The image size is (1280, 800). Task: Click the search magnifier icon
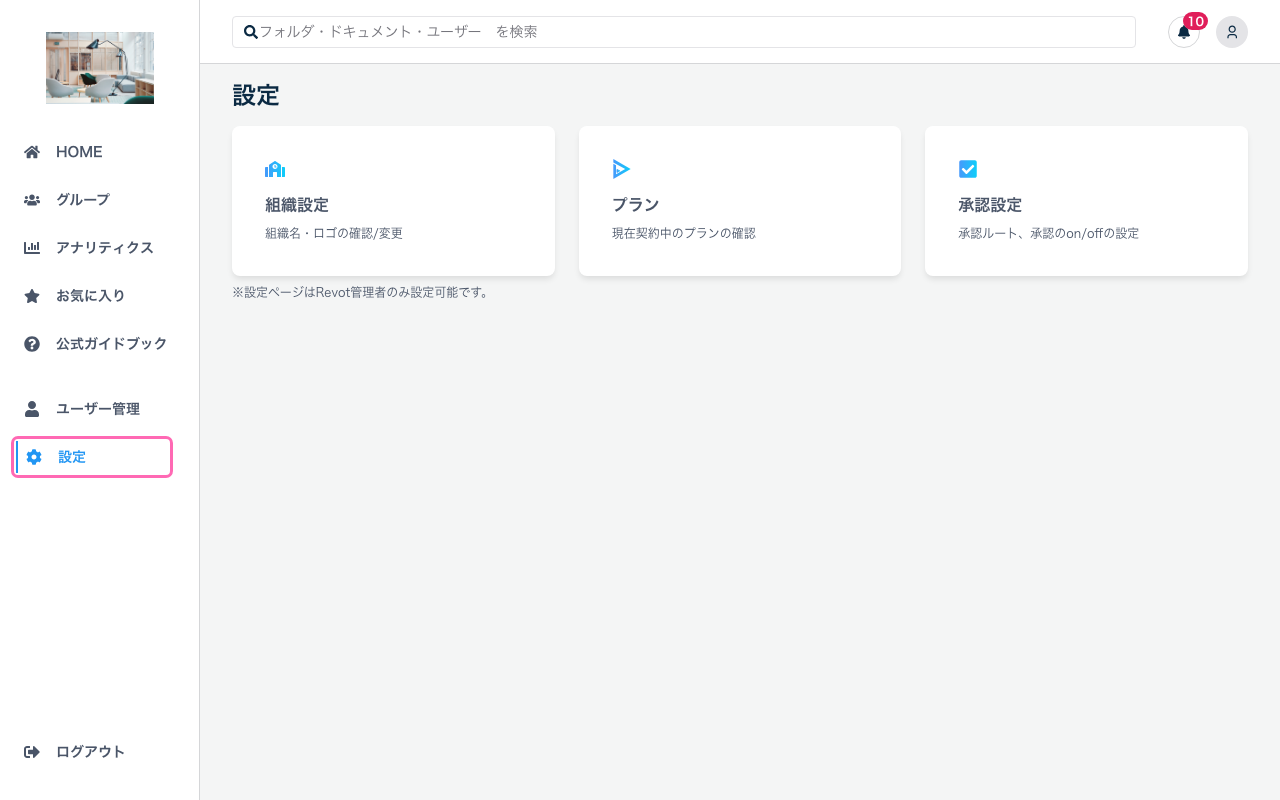pos(250,32)
